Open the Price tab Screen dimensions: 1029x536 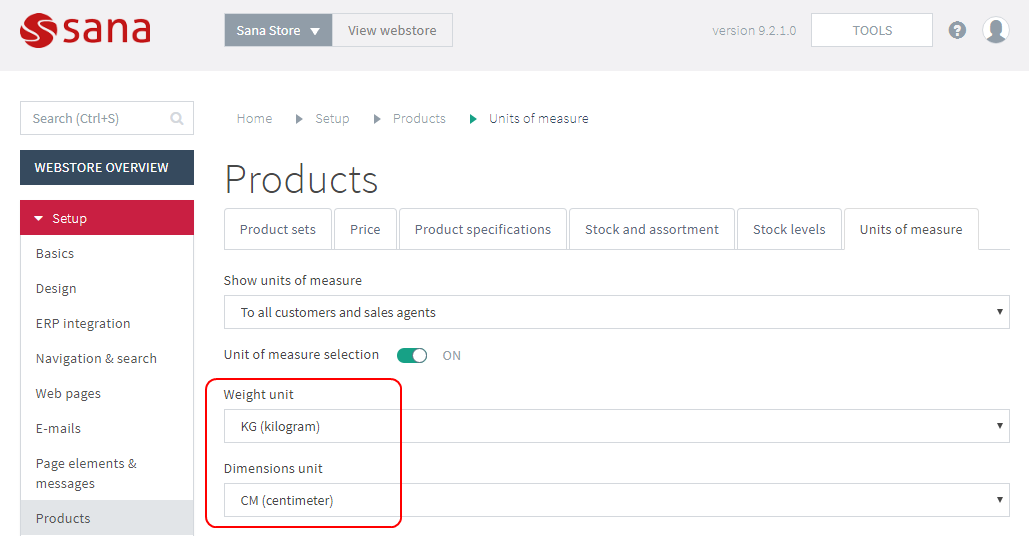tap(365, 230)
